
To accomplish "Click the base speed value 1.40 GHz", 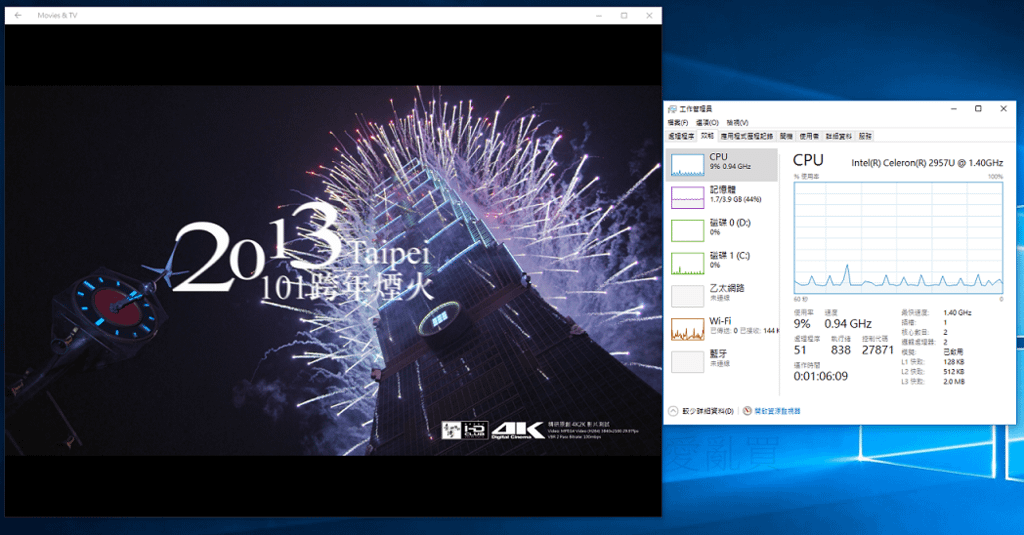I will pyautogui.click(x=957, y=313).
